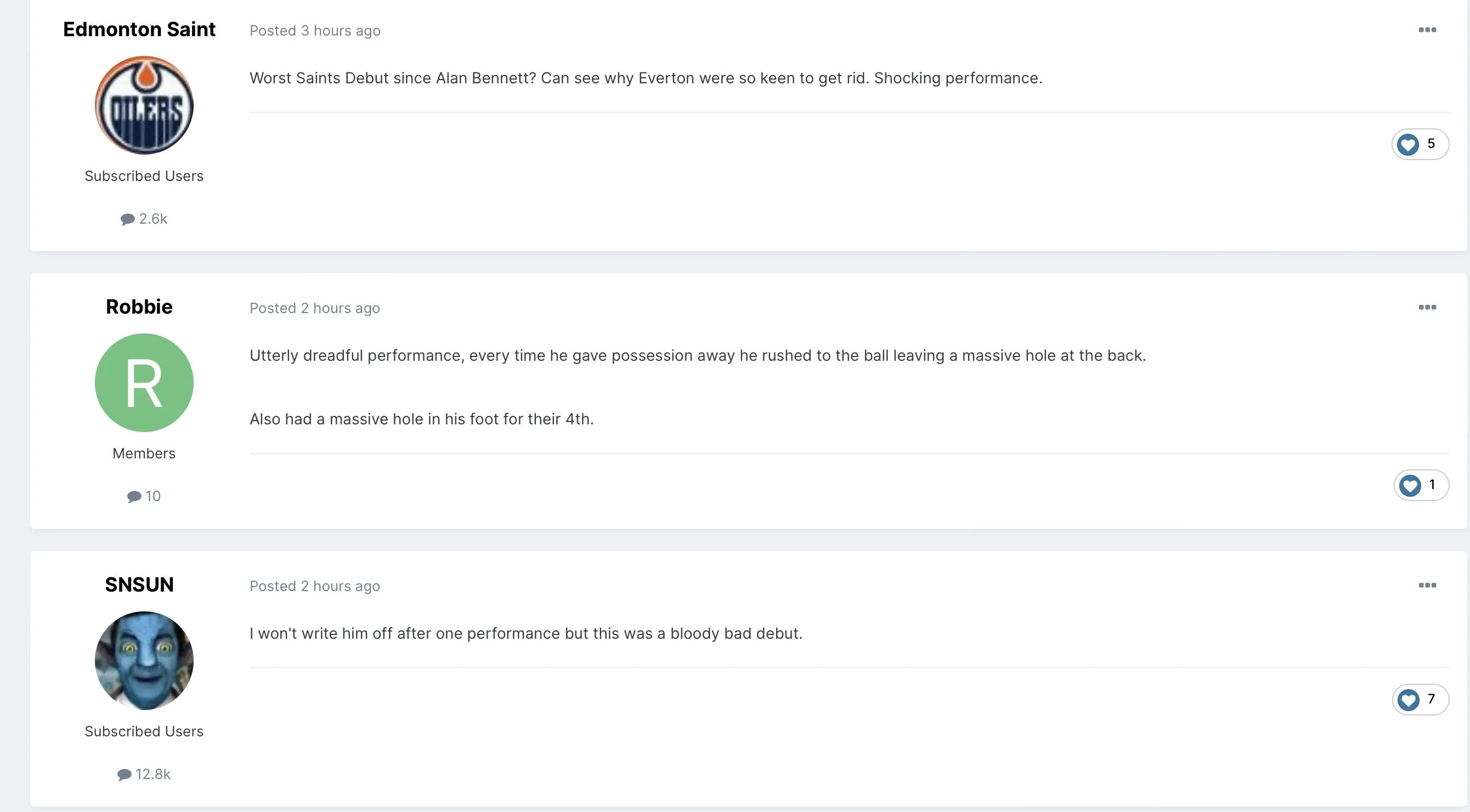View who reacted: count 7 on SNSUN's post
Screen dimensions: 1470x812
pos(1431,699)
